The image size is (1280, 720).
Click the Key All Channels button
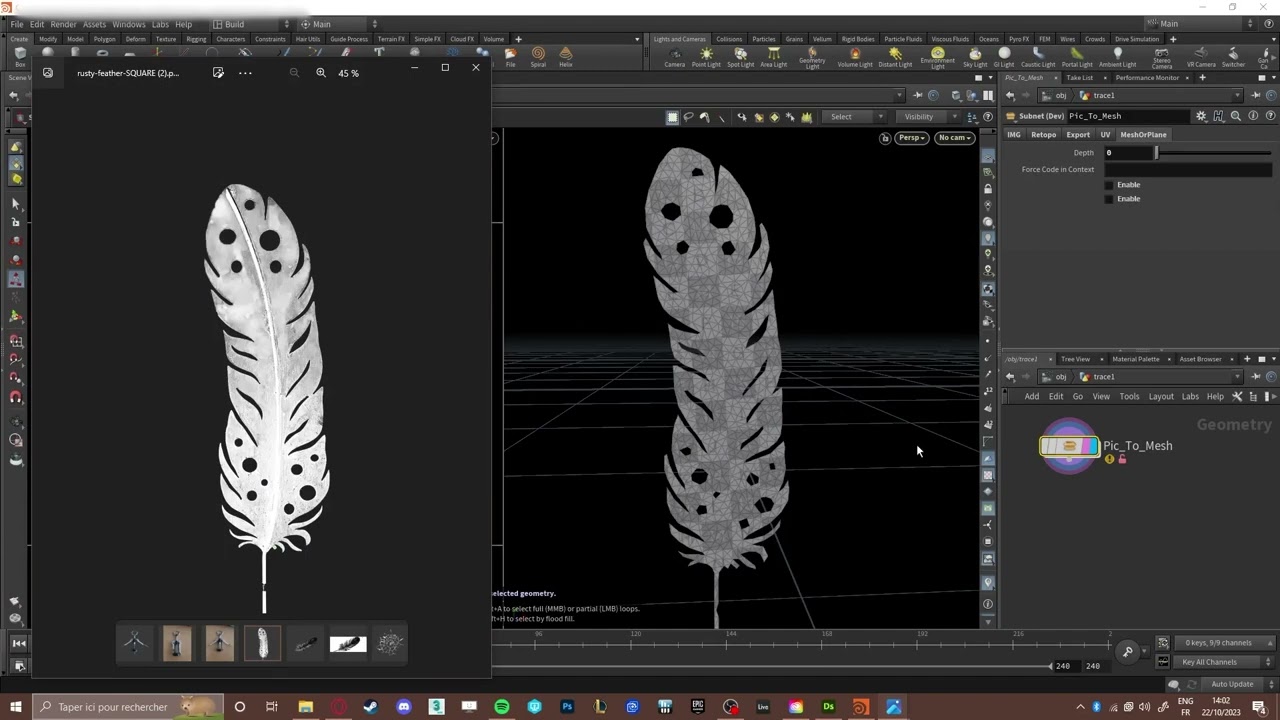pos(1209,662)
